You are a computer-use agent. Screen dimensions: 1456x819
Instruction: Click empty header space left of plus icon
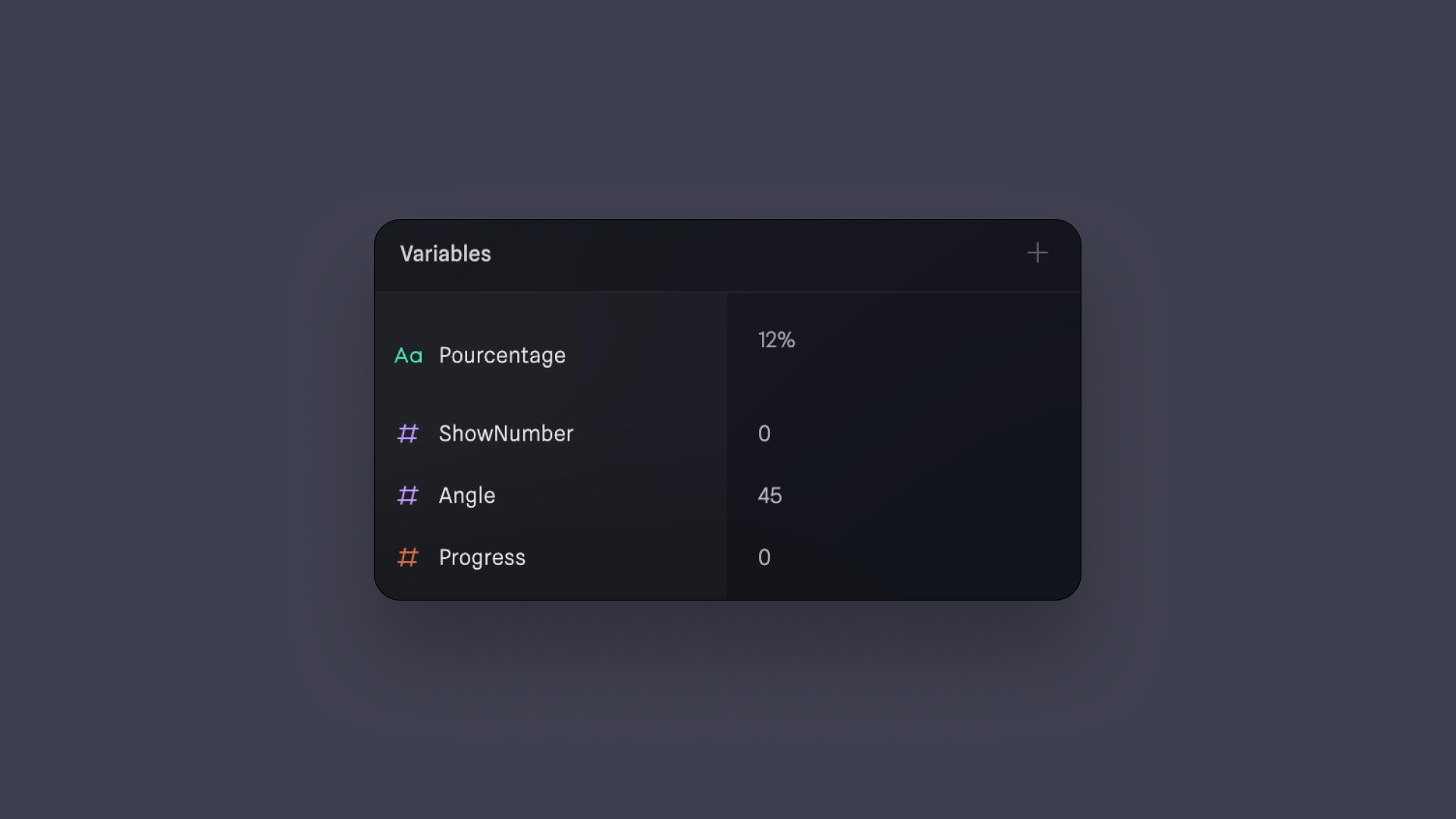758,254
